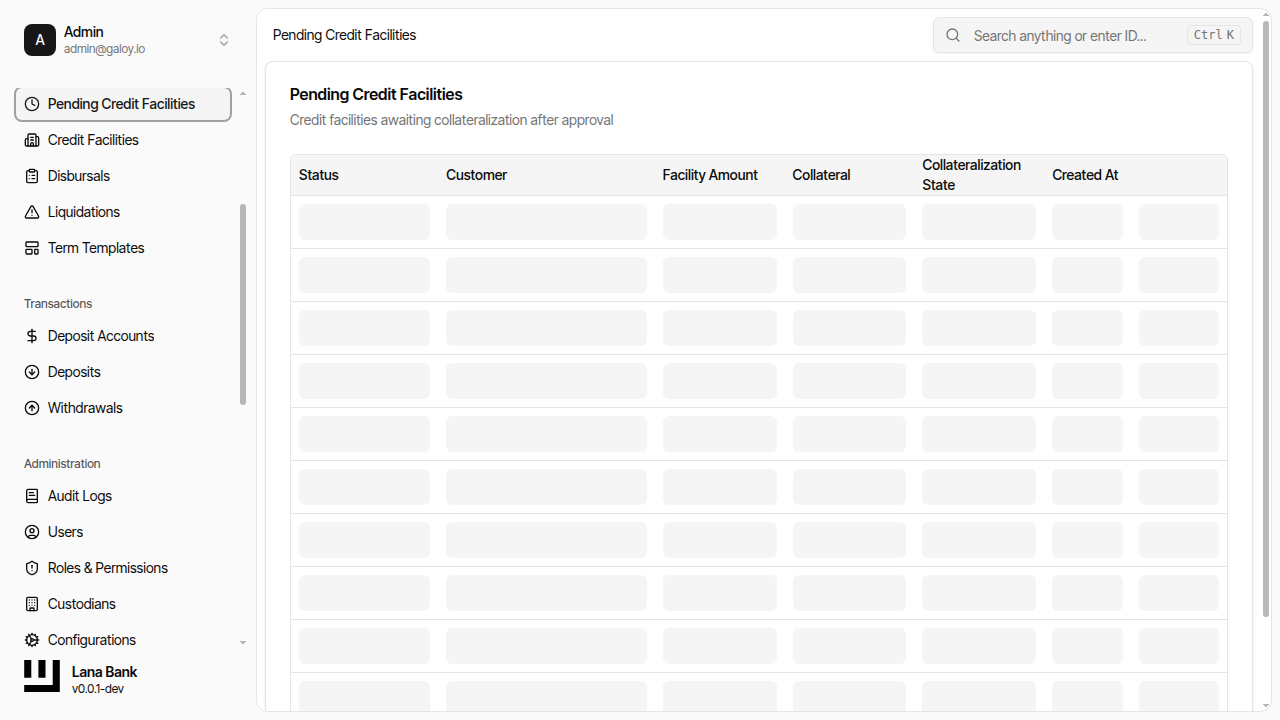Switch to Term Templates
Viewport: 1280px width, 720px height.
click(96, 248)
